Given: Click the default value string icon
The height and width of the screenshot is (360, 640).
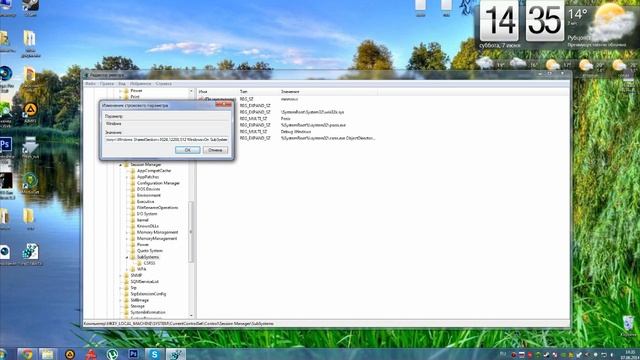Looking at the screenshot, I should 201,99.
